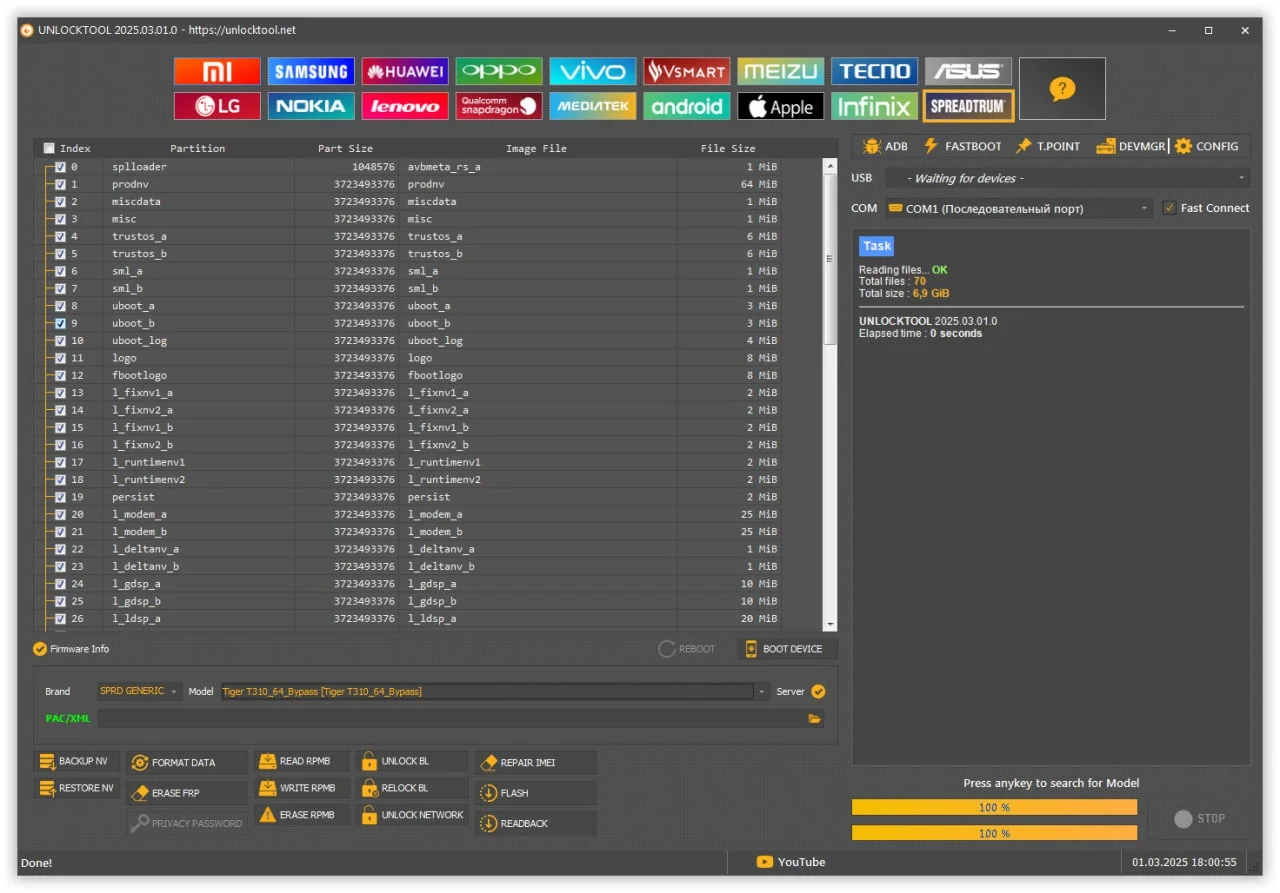Click the Samsung brand logo

311,71
